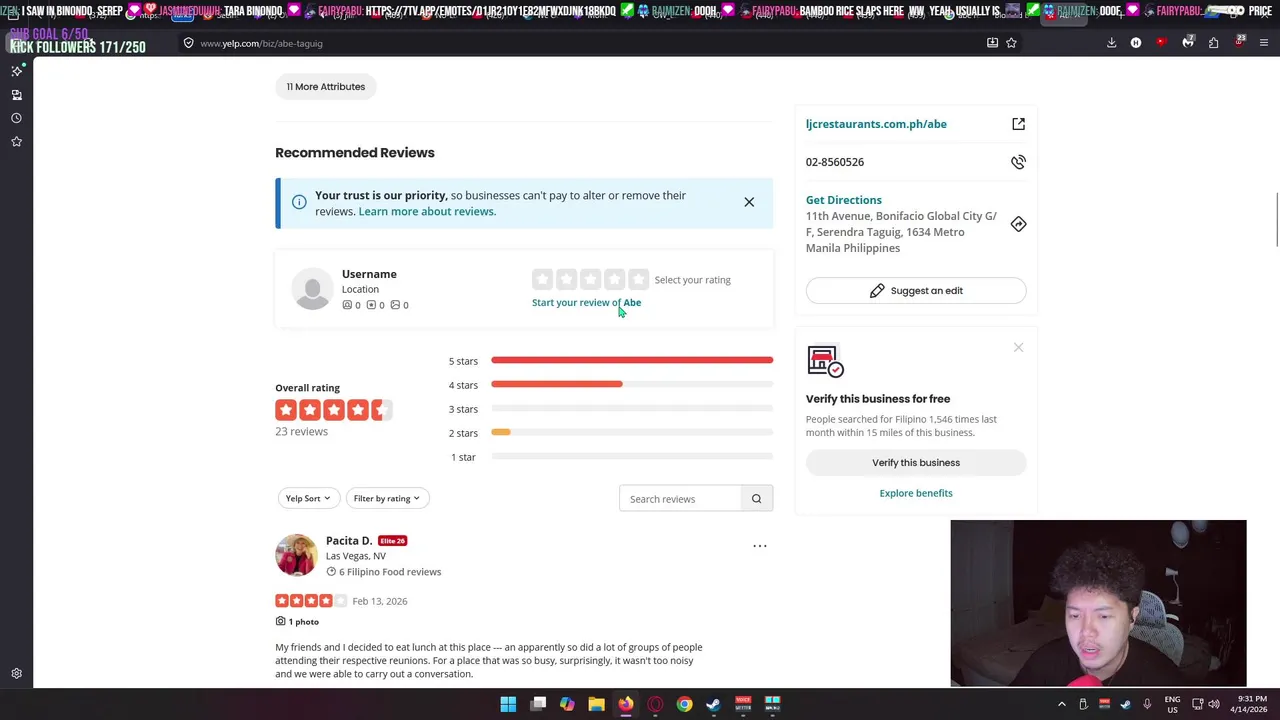Open the Bookmarks star in the browser sidebar
Screen dimensions: 1280x720
pos(17,142)
